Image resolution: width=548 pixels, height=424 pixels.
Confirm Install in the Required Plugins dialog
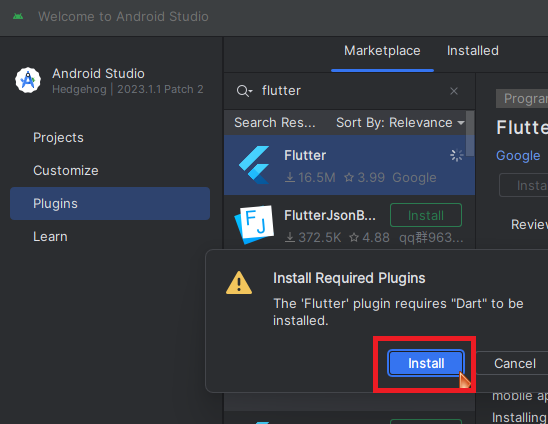(426, 363)
